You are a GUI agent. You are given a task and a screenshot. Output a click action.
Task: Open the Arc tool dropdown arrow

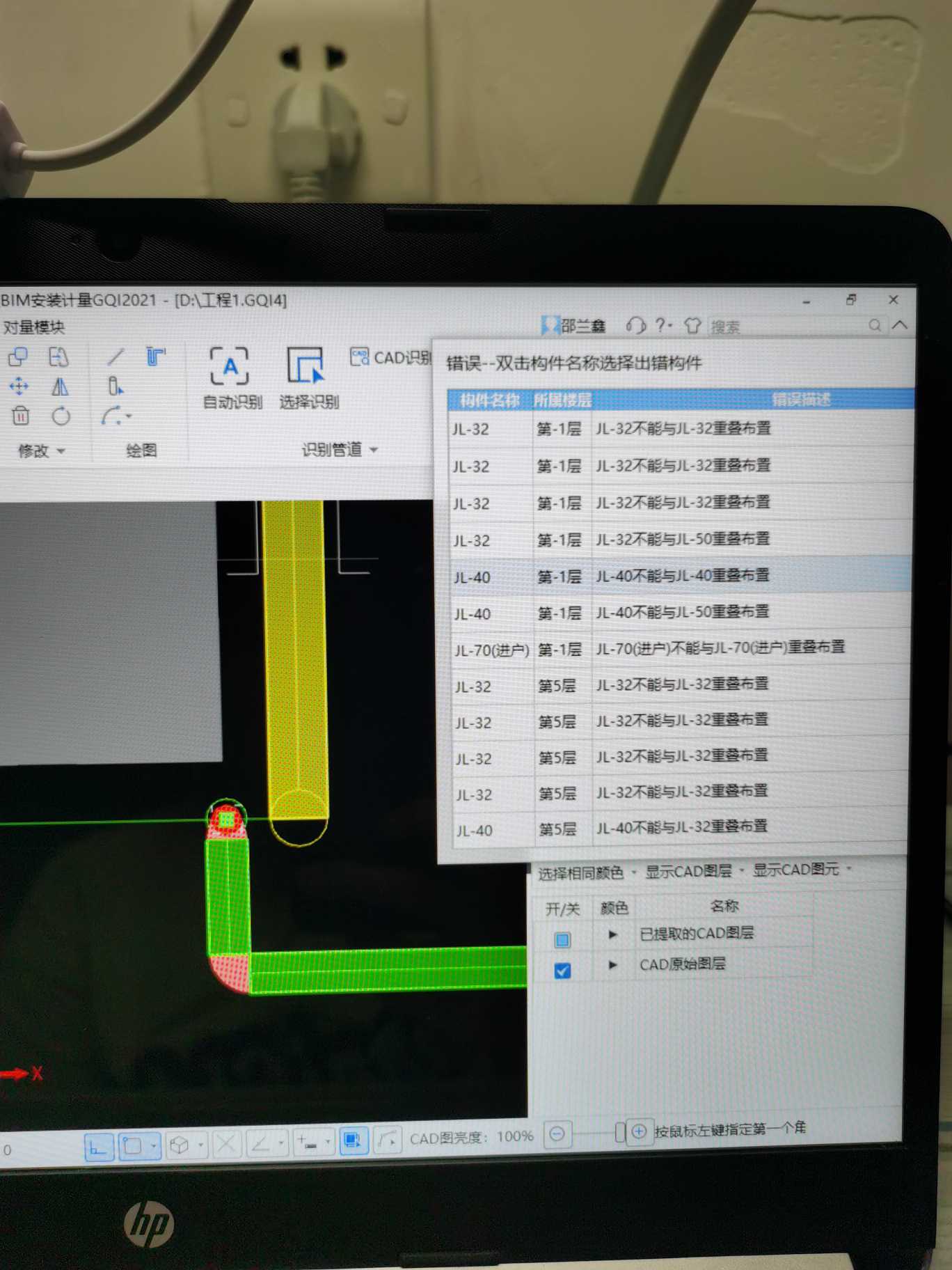coord(129,416)
